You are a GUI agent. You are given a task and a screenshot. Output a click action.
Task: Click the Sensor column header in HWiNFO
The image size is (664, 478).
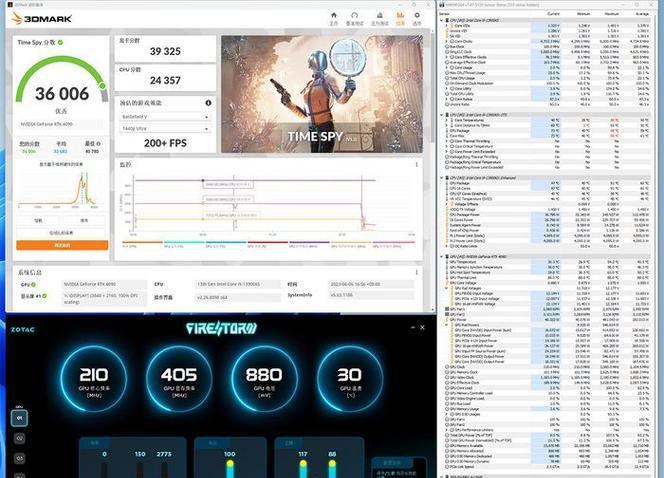click(x=445, y=14)
